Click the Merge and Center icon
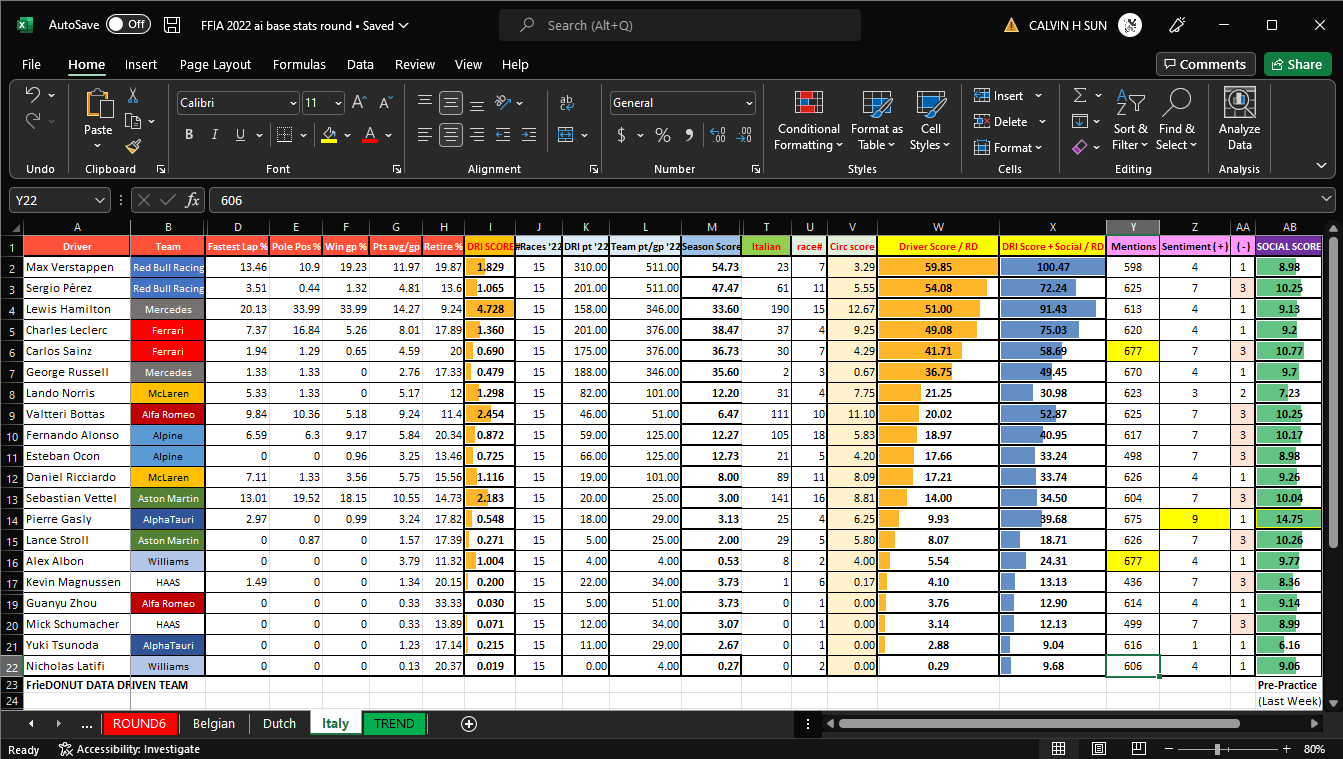 (566, 135)
